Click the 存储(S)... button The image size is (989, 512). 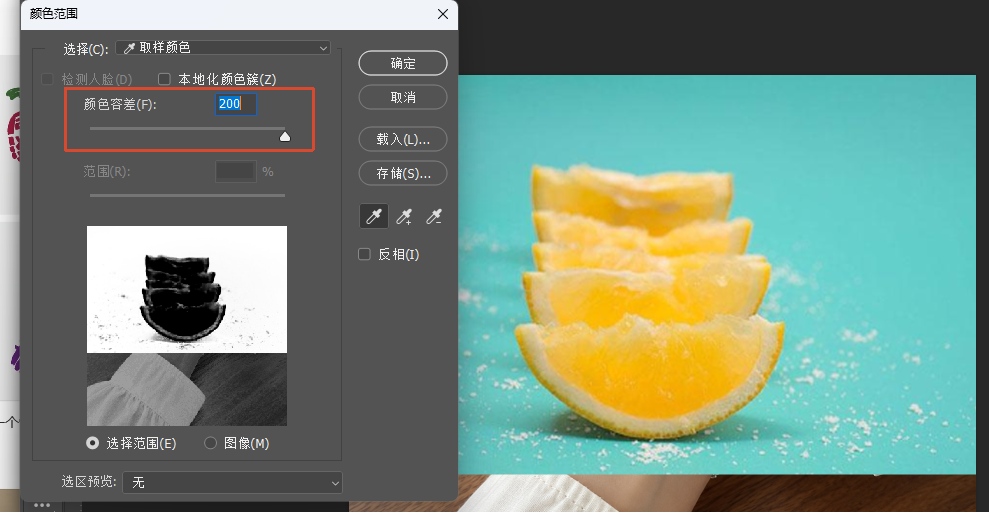(403, 173)
